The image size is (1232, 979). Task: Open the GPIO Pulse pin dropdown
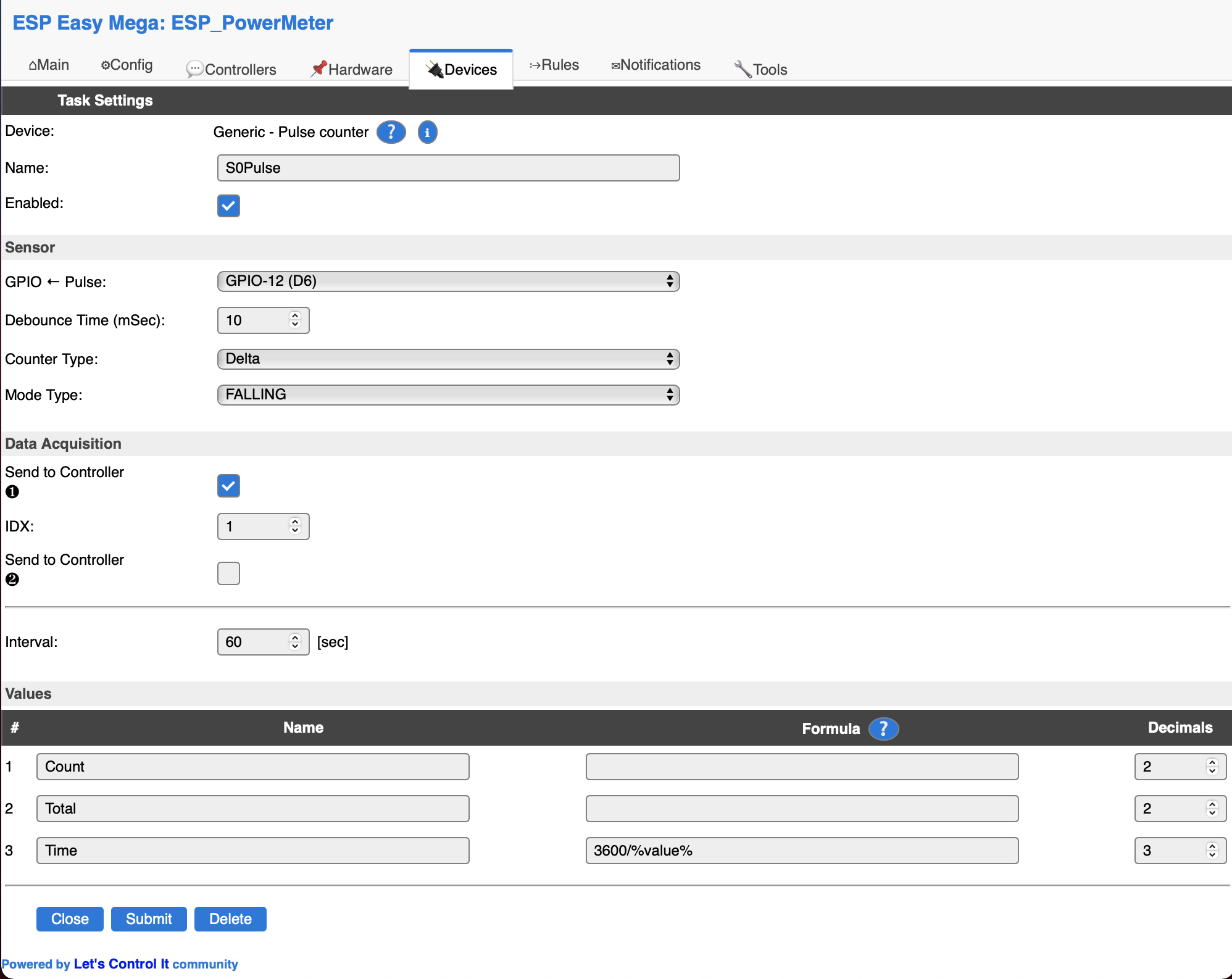point(448,281)
